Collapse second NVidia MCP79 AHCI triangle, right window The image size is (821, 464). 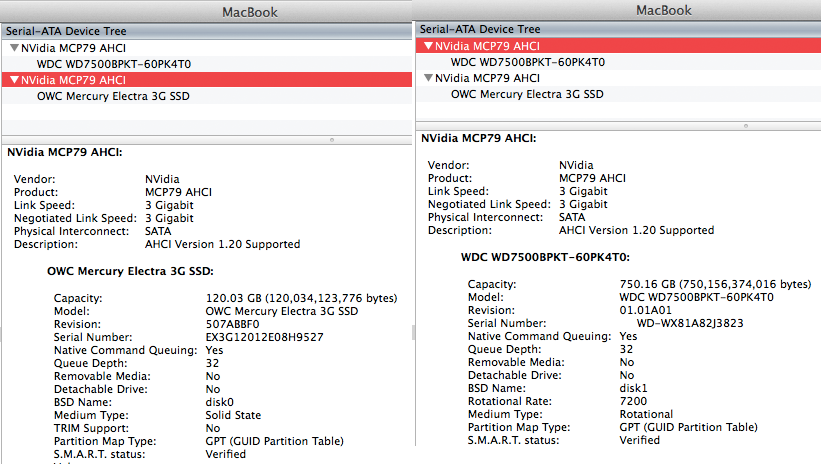click(x=428, y=78)
